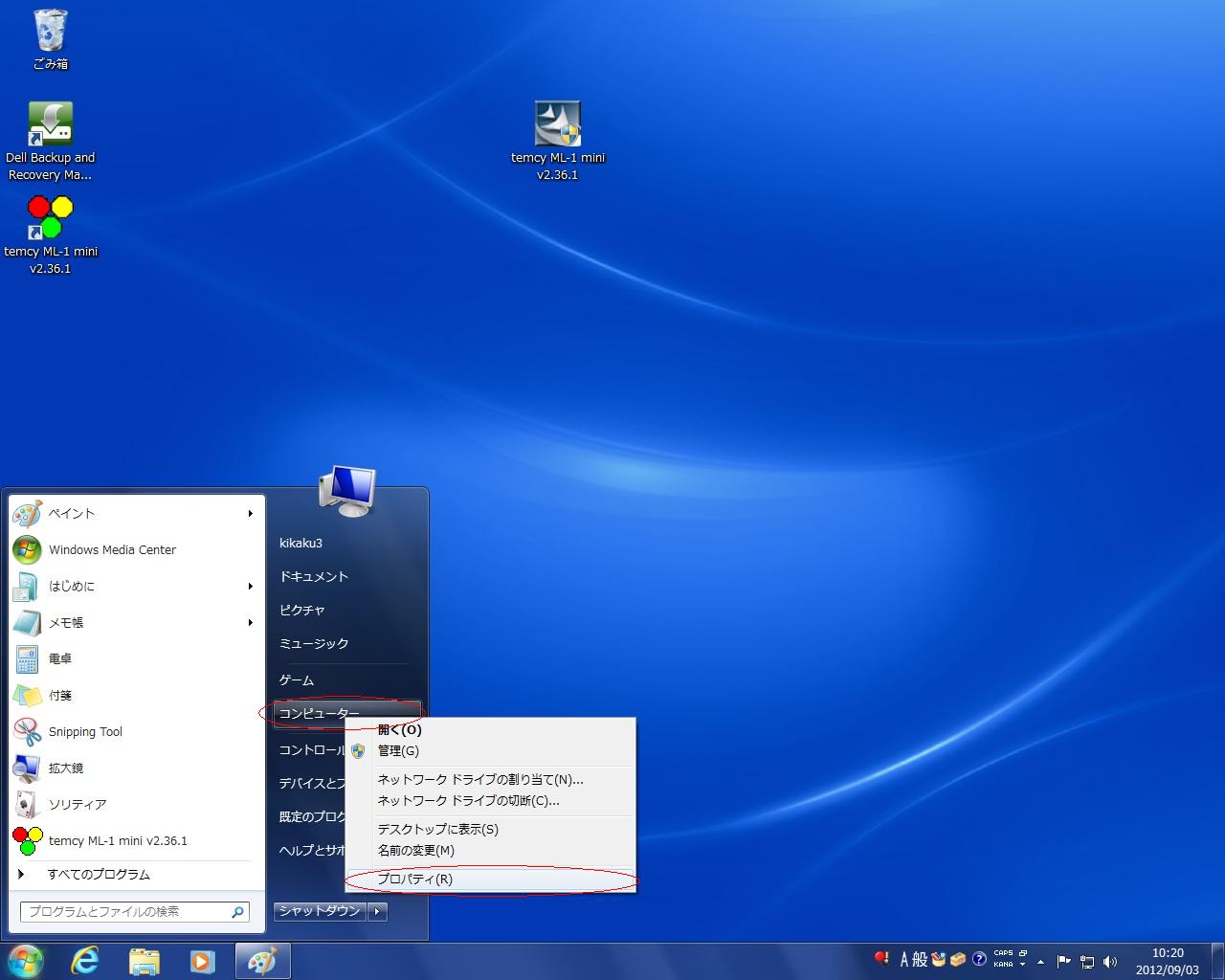Open 付箋 sticky notes
This screenshot has height=980, width=1225.
point(136,695)
